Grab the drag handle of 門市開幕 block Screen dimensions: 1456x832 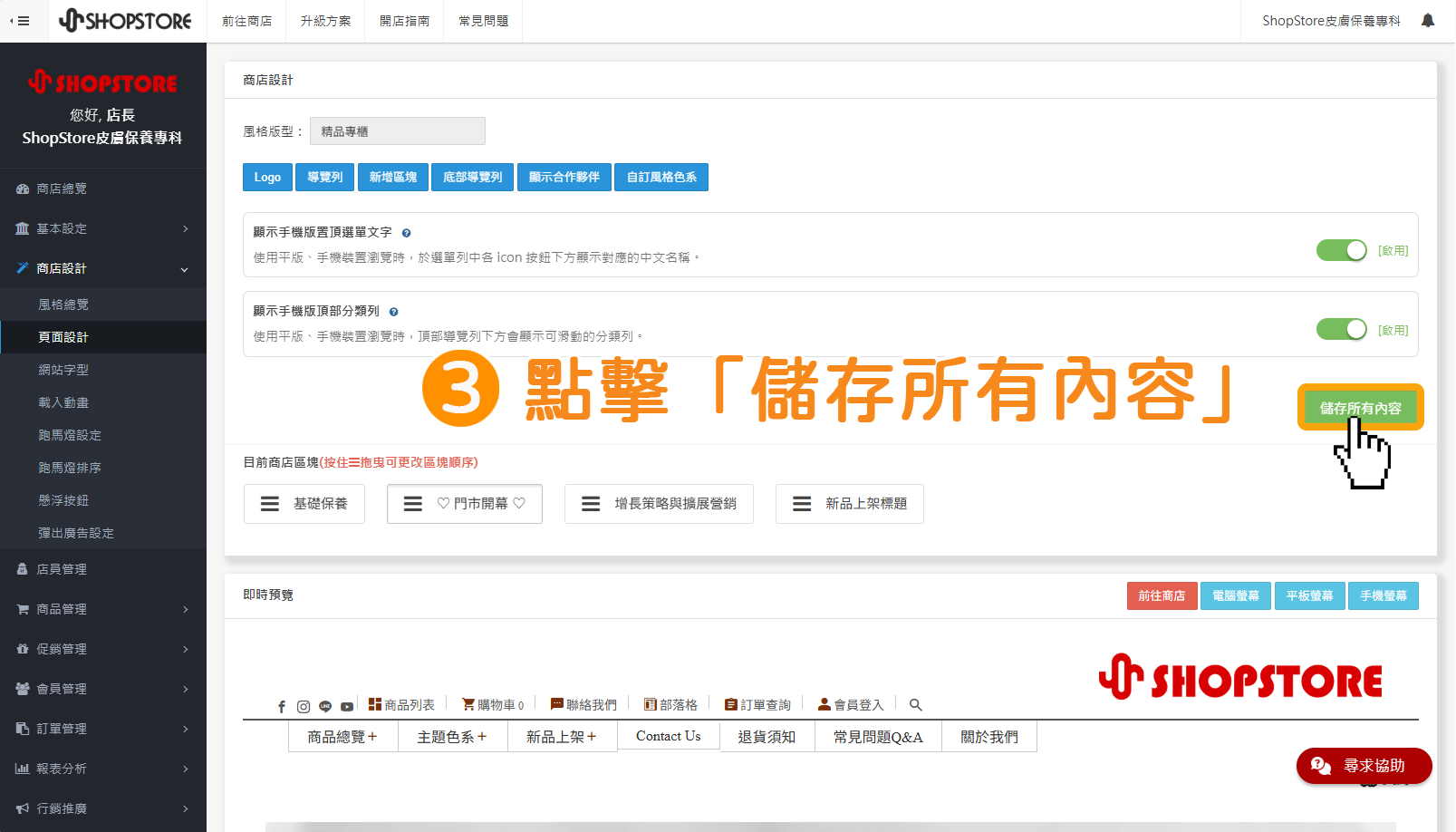click(413, 504)
